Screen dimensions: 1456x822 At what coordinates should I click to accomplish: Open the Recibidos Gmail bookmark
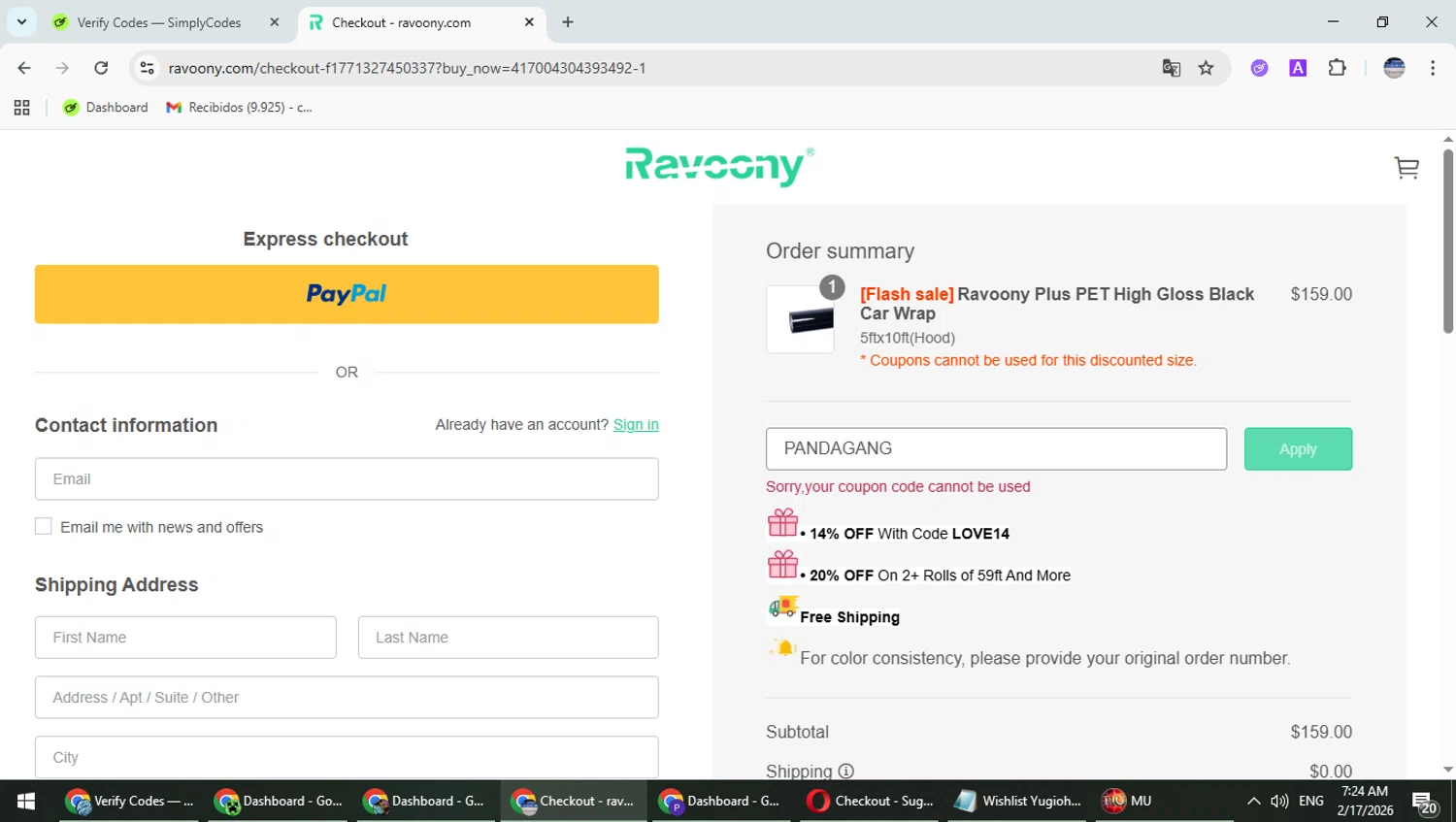(x=239, y=108)
